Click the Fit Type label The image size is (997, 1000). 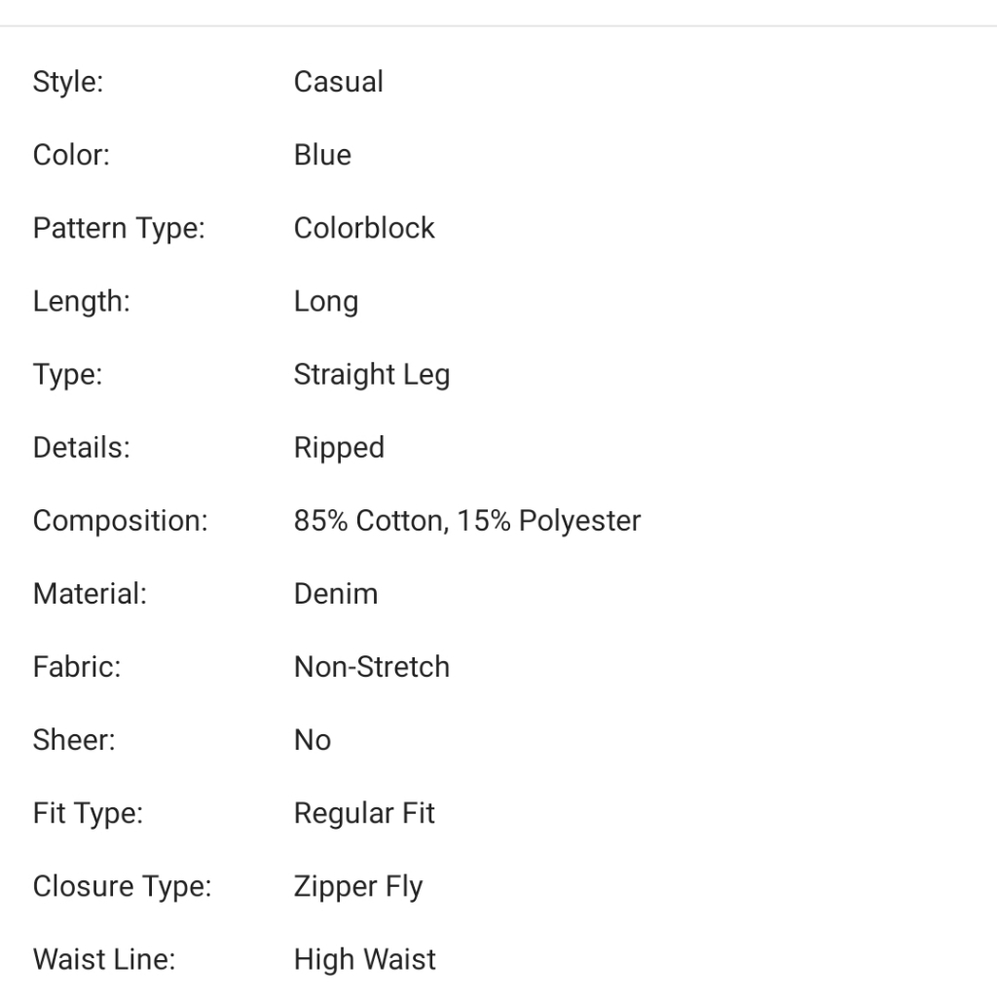click(x=88, y=814)
